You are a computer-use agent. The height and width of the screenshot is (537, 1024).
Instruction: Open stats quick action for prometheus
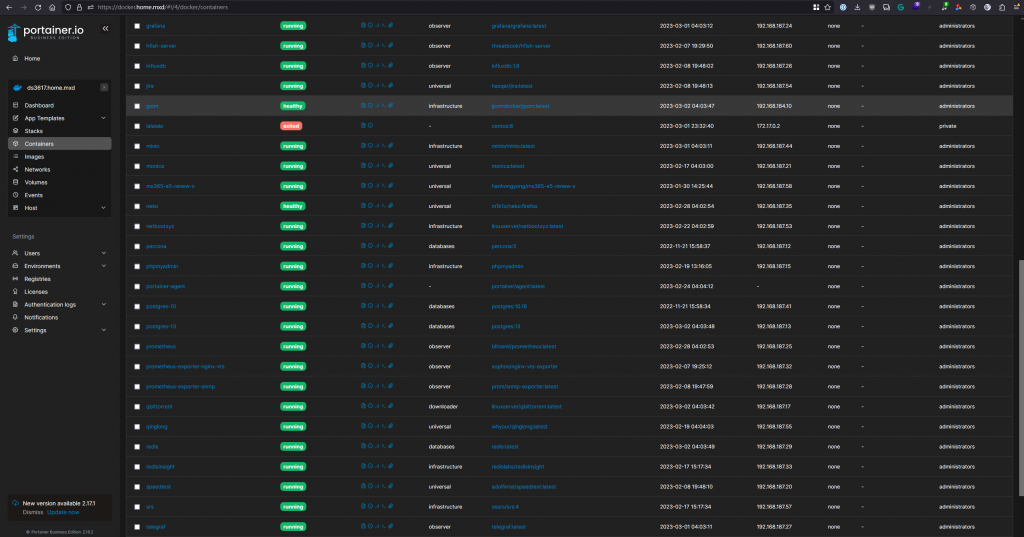(x=377, y=346)
